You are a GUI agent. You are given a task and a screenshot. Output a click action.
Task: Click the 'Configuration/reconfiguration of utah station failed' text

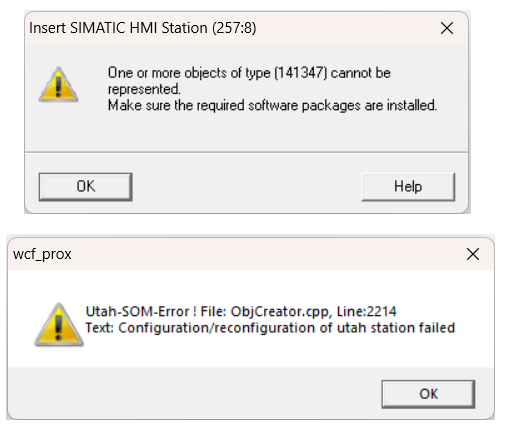287,328
